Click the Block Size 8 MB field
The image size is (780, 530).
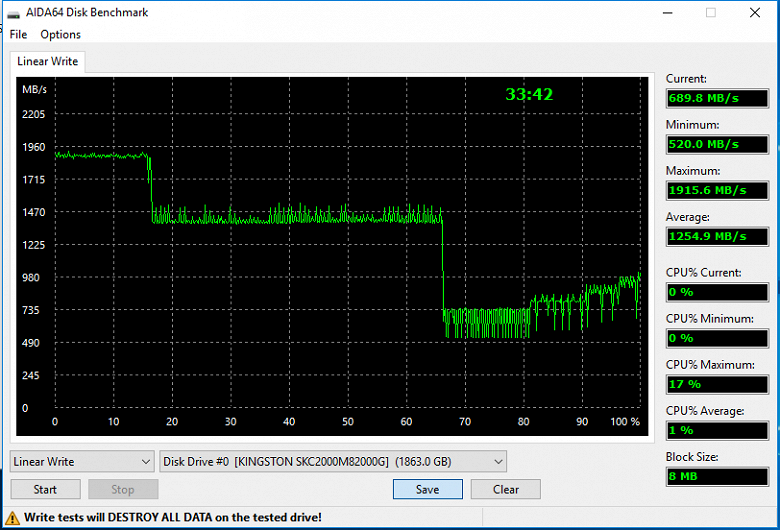(717, 476)
